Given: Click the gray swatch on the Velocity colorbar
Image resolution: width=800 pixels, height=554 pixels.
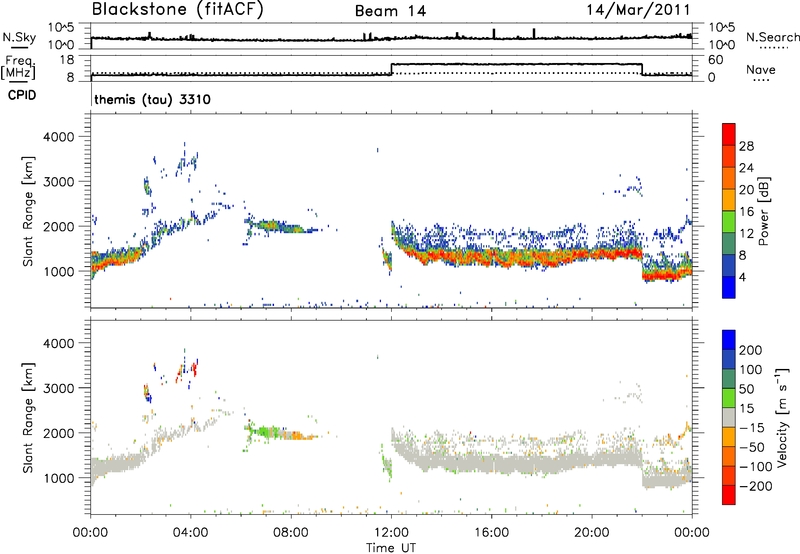Looking at the screenshot, I should tap(729, 417).
